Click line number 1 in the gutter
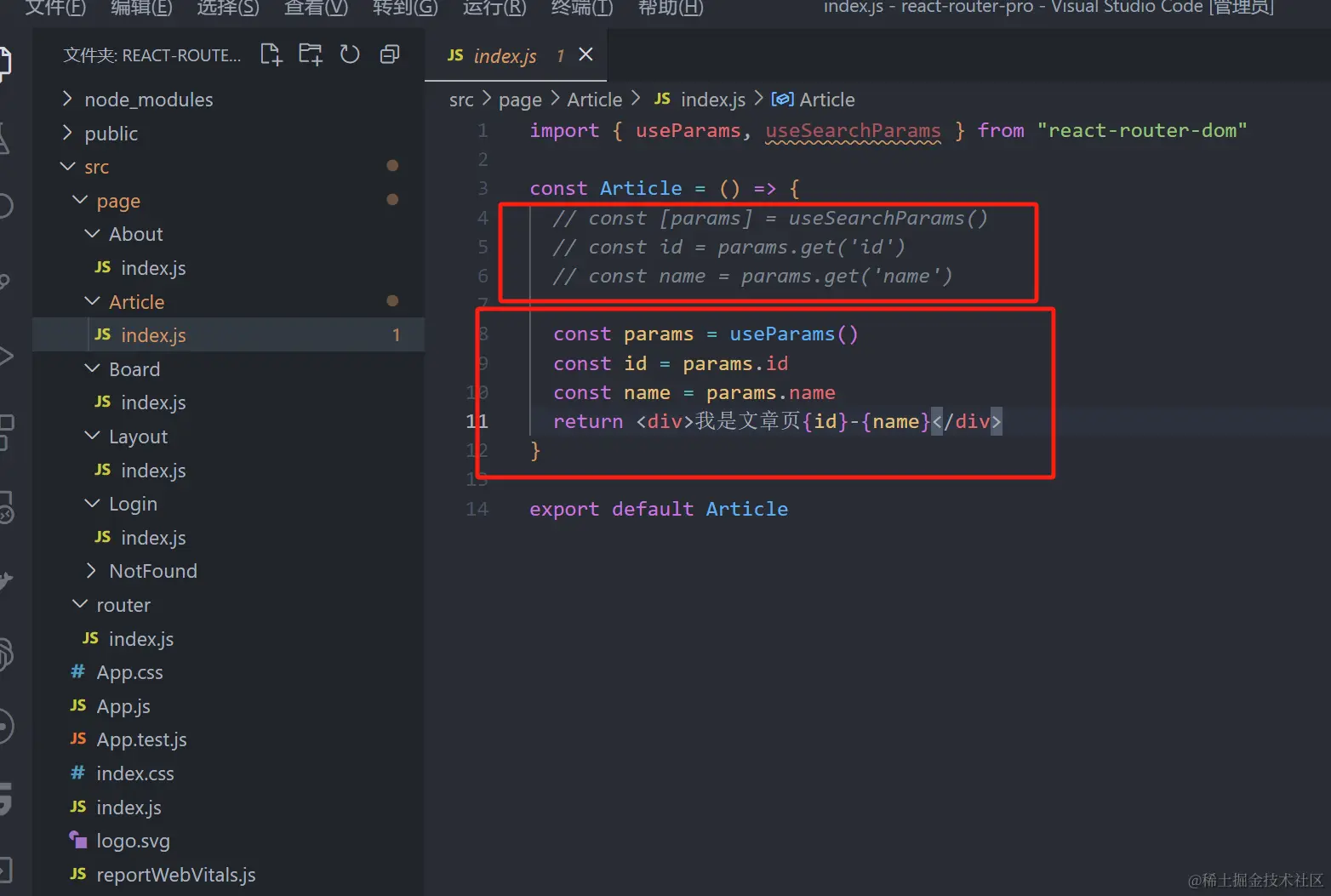Screen dimensions: 1331x896 (483, 130)
